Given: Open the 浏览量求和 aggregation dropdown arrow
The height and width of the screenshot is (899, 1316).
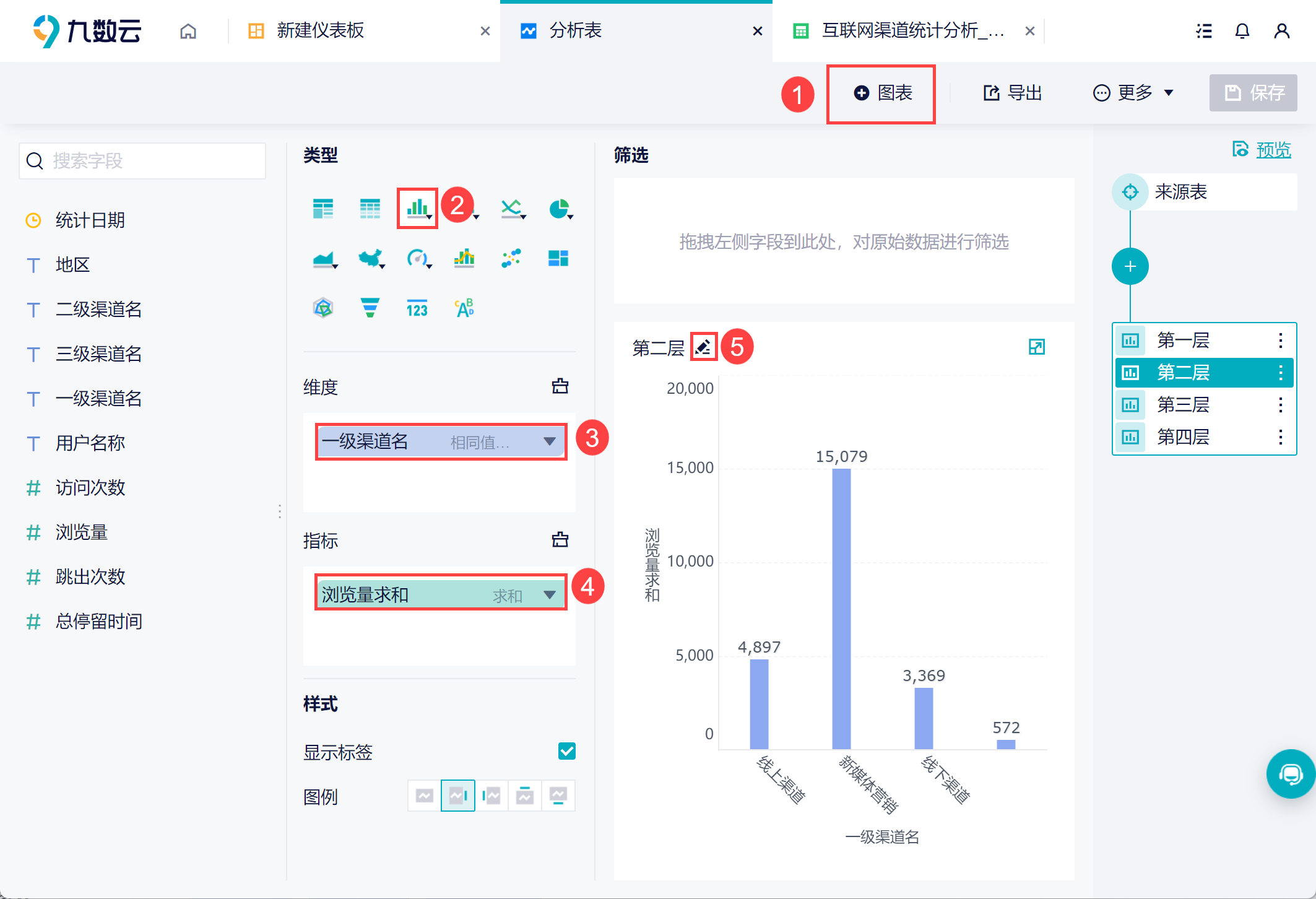Looking at the screenshot, I should coord(549,595).
